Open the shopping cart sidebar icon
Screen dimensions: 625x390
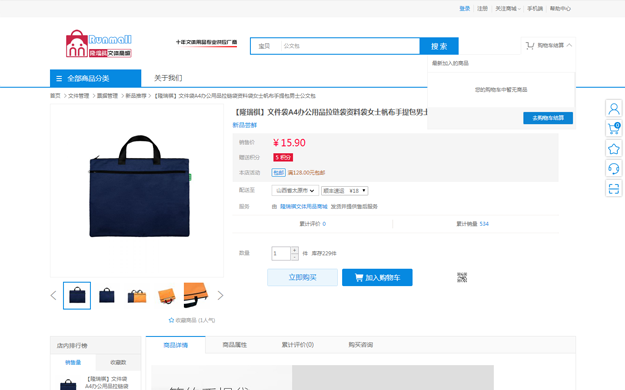coord(614,128)
